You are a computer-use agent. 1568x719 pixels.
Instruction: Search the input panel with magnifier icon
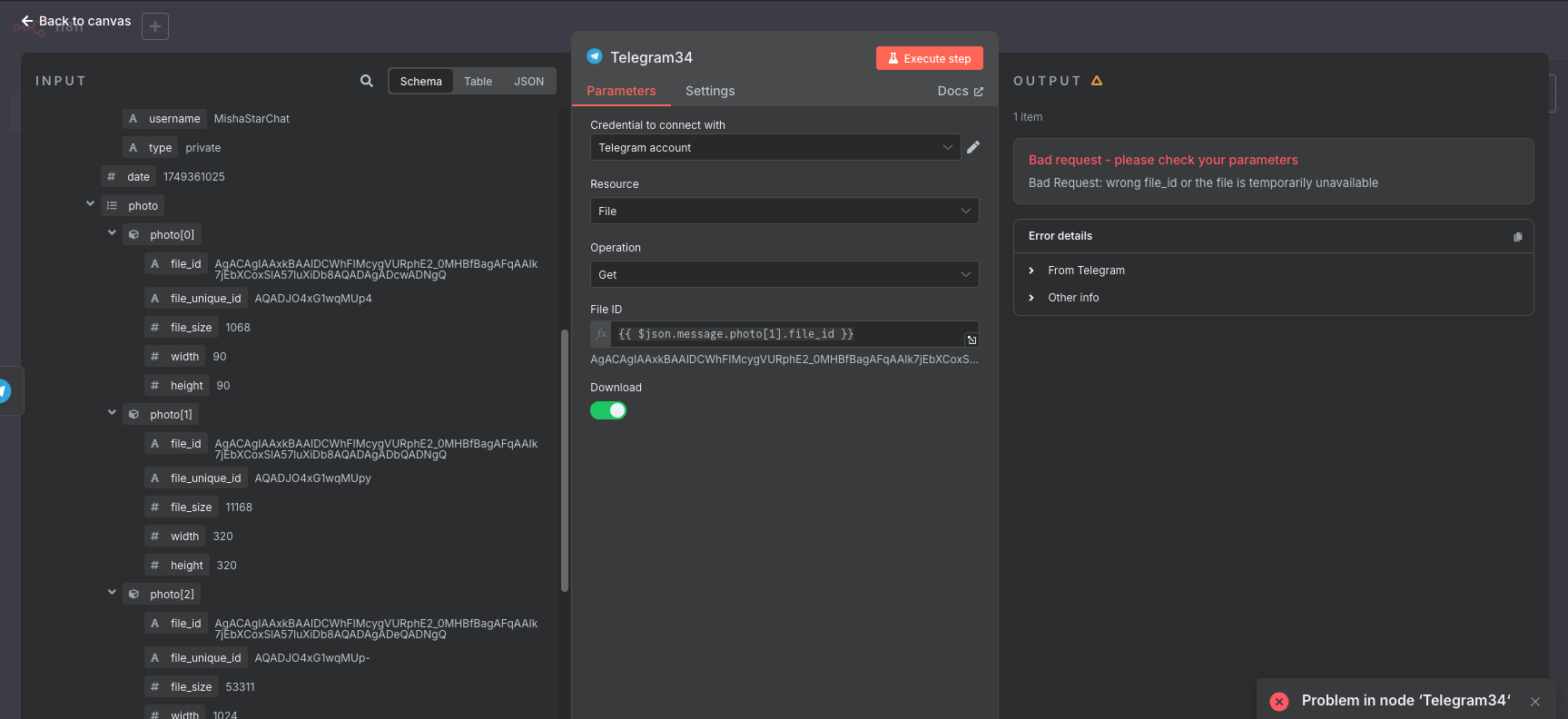tap(367, 81)
